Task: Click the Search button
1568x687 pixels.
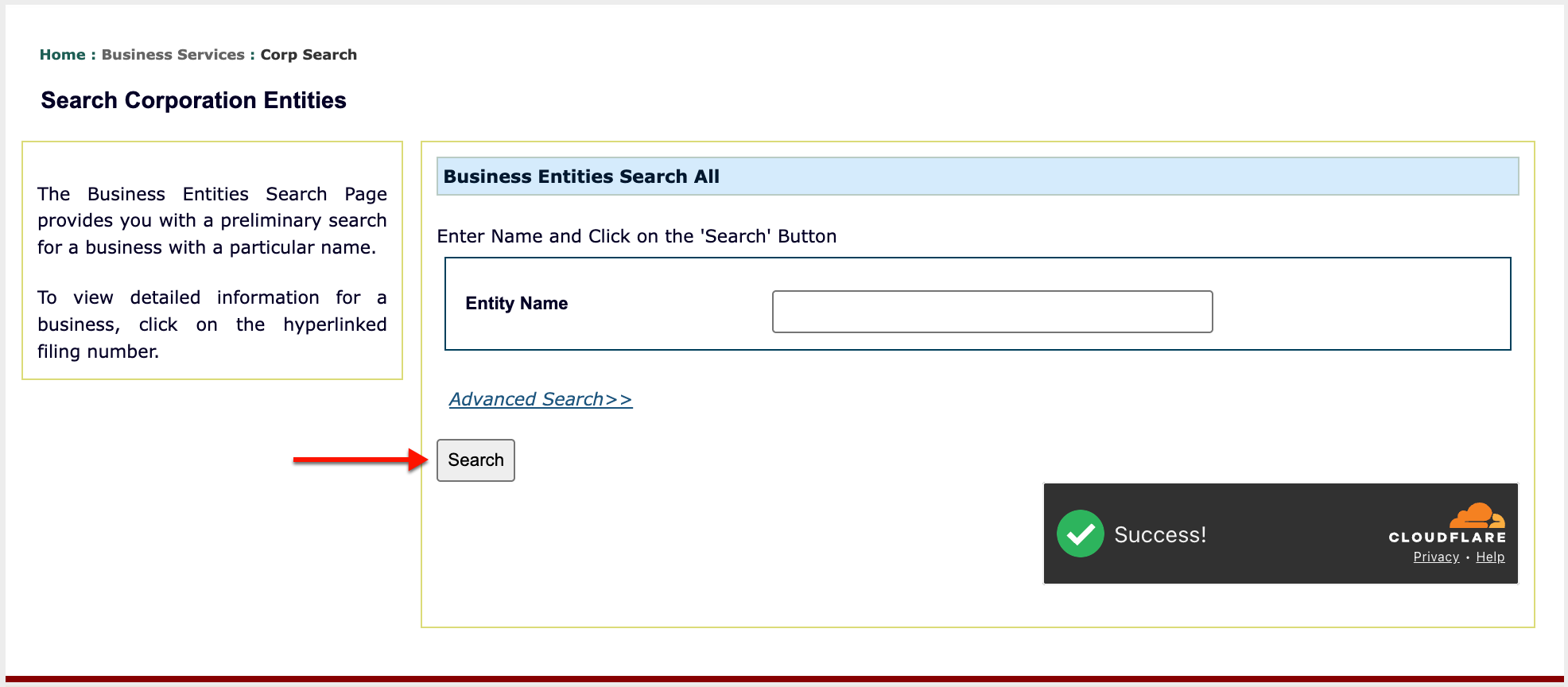Action: click(x=475, y=460)
